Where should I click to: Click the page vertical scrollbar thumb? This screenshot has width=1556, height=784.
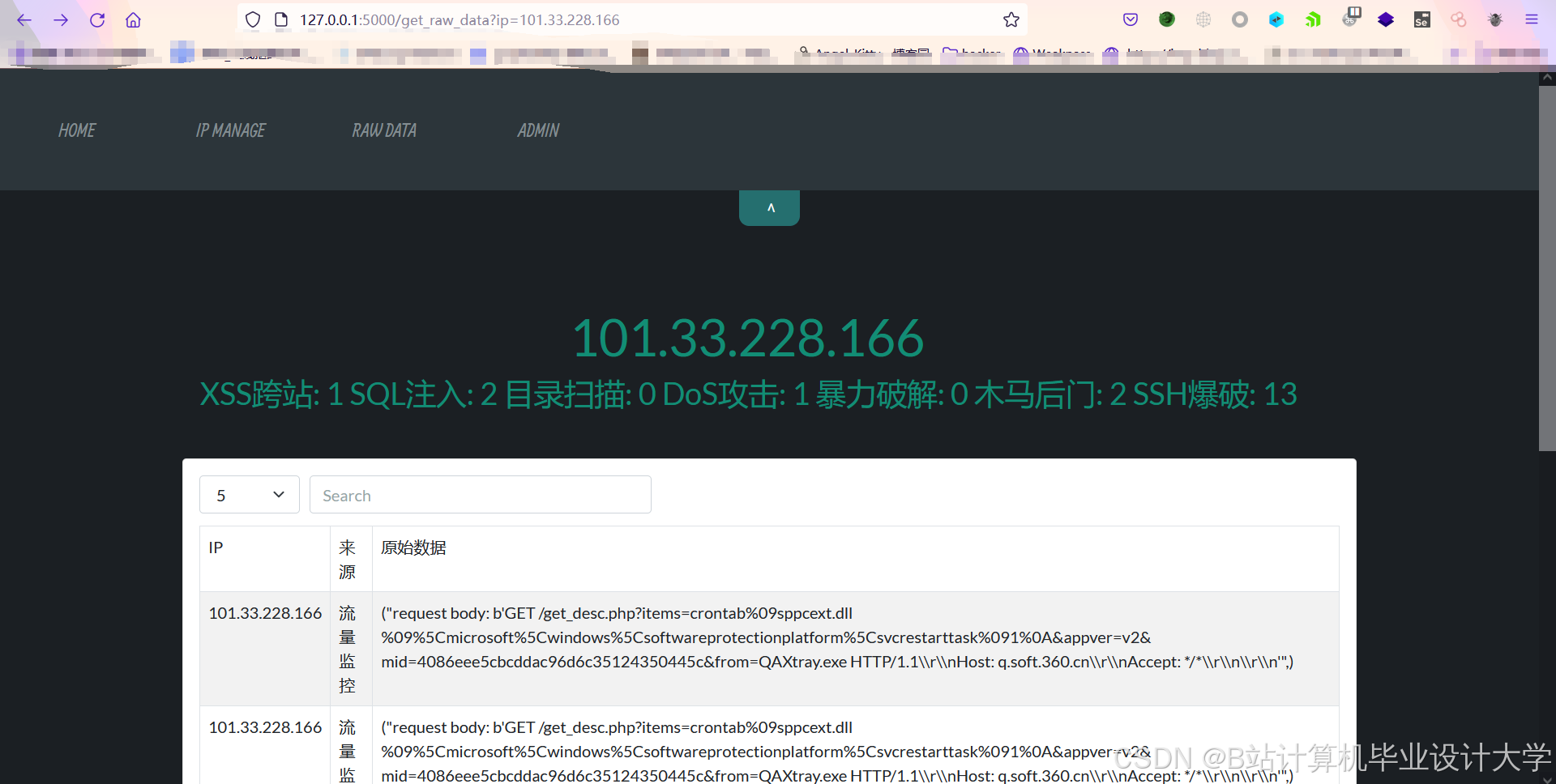(1547, 267)
